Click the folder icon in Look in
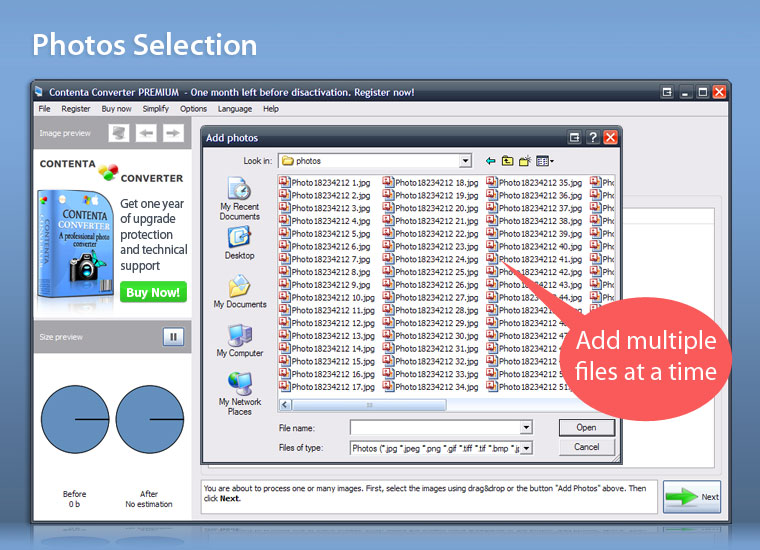 (x=288, y=160)
